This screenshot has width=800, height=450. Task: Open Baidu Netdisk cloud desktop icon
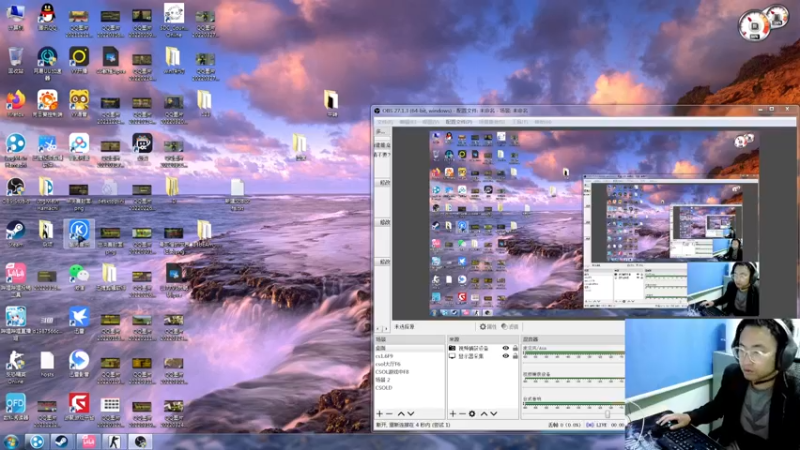click(79, 147)
